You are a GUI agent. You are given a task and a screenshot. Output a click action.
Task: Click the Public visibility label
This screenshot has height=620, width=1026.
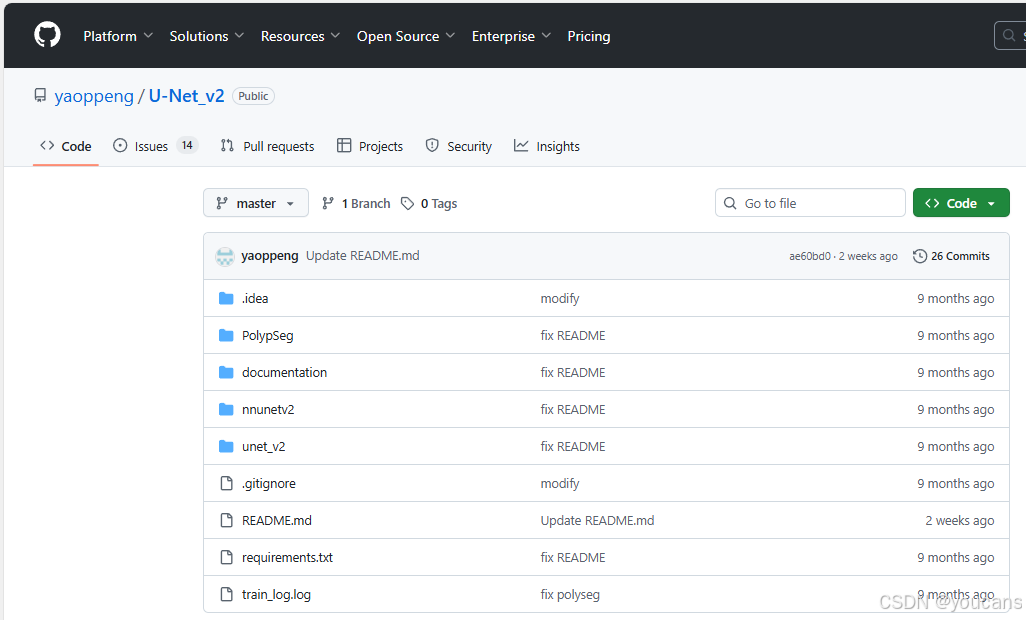[x=253, y=96]
